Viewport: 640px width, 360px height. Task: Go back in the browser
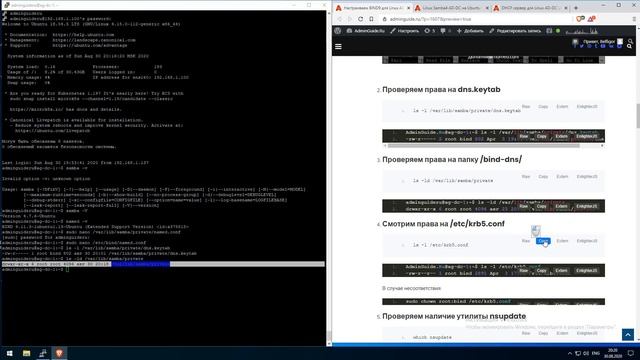(340, 19)
